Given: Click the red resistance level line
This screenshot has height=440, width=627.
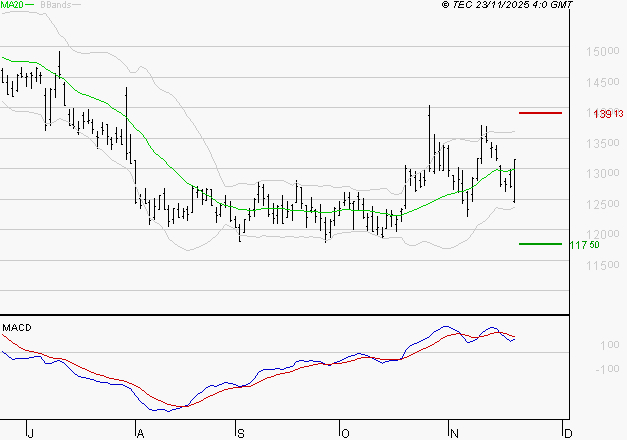Looking at the screenshot, I should tap(540, 113).
